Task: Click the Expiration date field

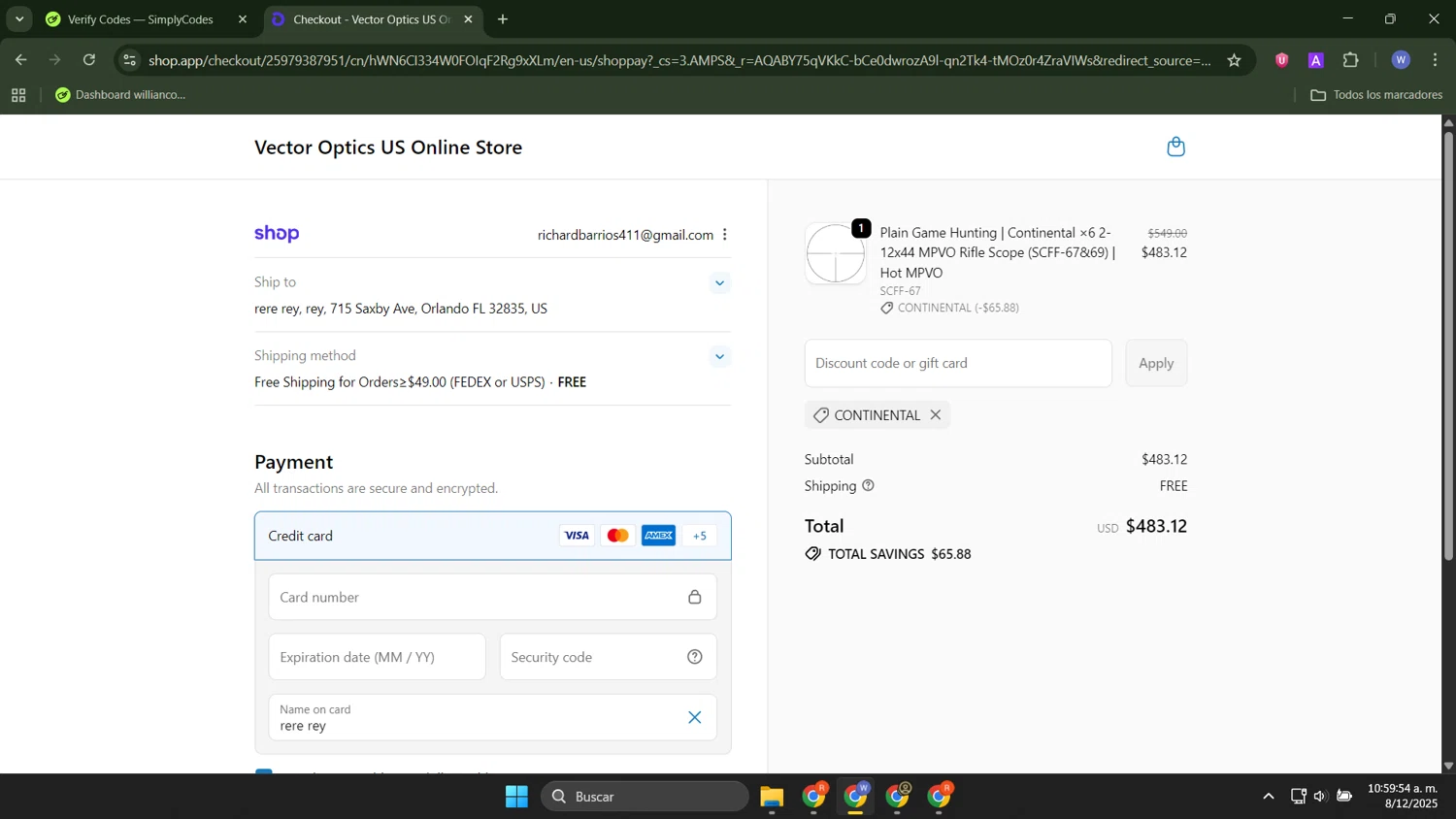Action: tap(377, 657)
